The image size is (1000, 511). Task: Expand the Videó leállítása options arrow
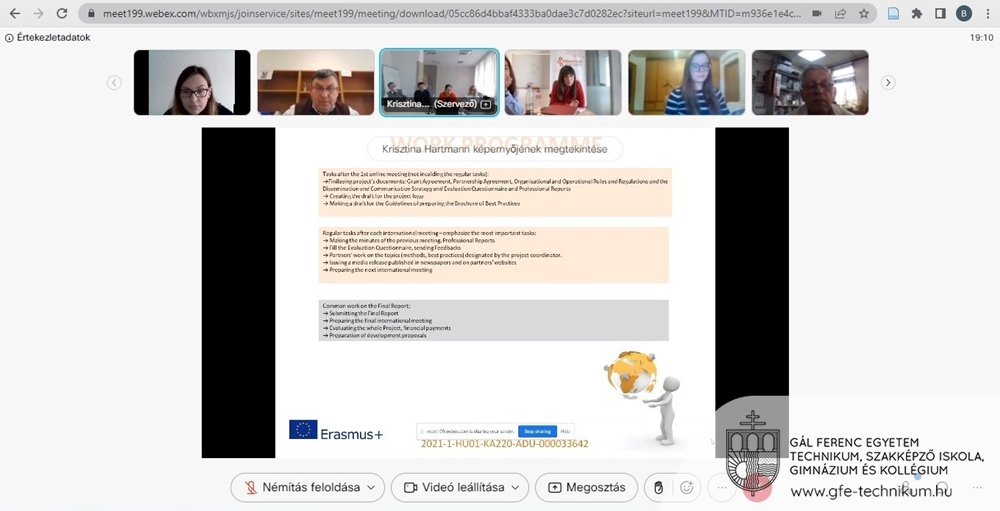[x=515, y=487]
